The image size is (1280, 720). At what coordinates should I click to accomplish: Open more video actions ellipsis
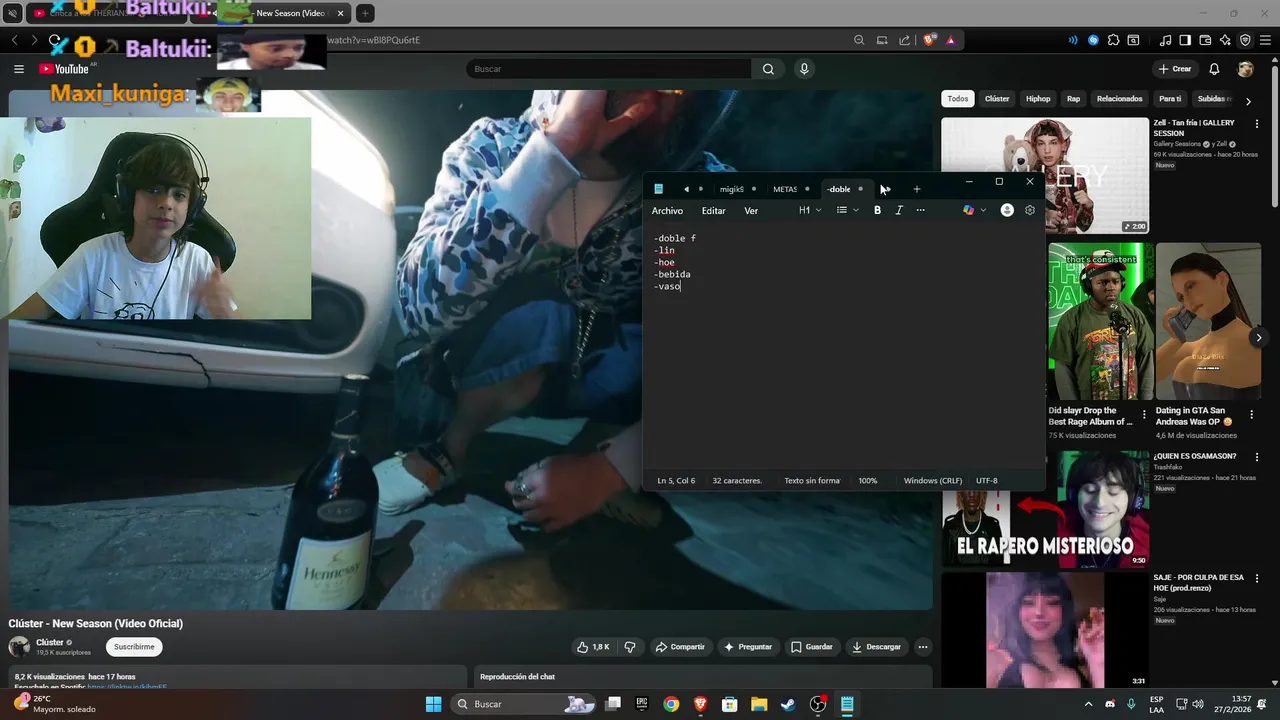923,647
